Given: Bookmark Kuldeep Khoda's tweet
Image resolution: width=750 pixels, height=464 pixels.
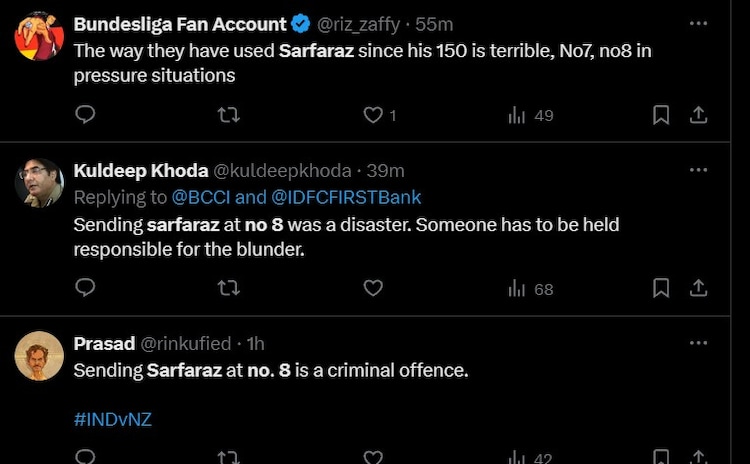Looking at the screenshot, I should [661, 288].
